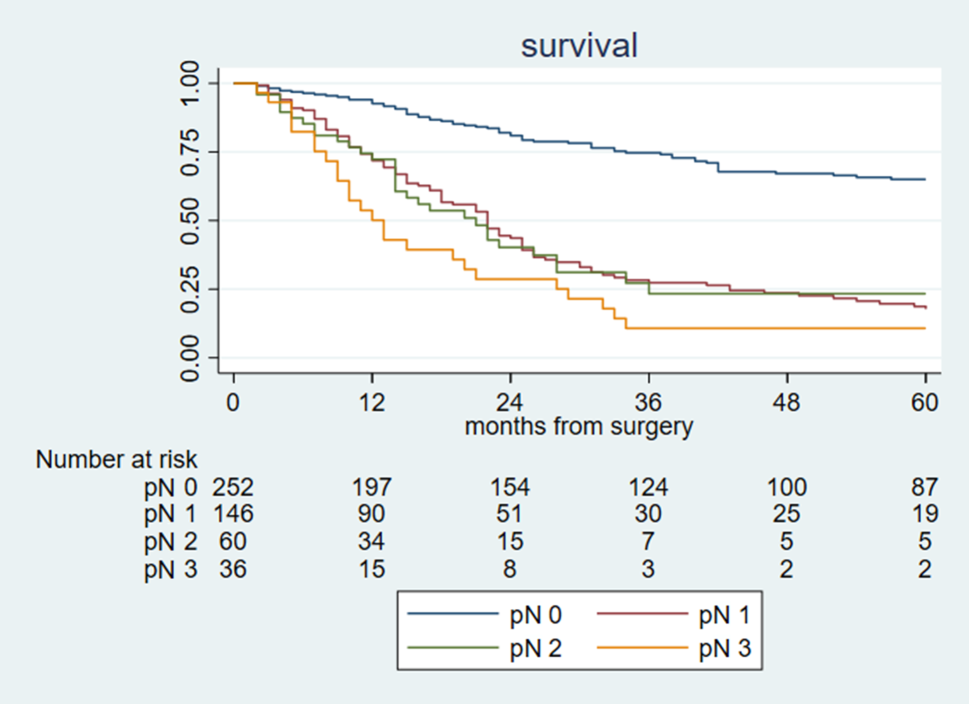Select the orange pN 3 legend line
Viewport: 969px width, 704px height.
click(x=639, y=648)
